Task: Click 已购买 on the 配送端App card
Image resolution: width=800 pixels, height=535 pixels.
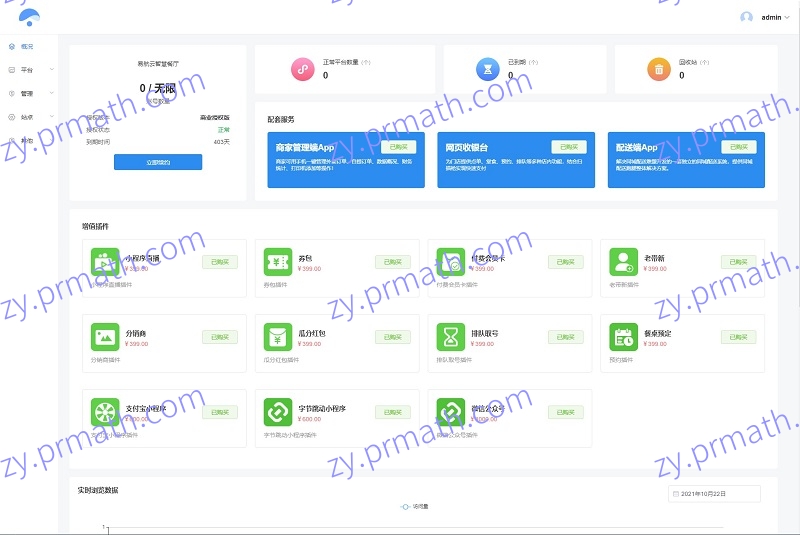Action: pyautogui.click(x=739, y=147)
